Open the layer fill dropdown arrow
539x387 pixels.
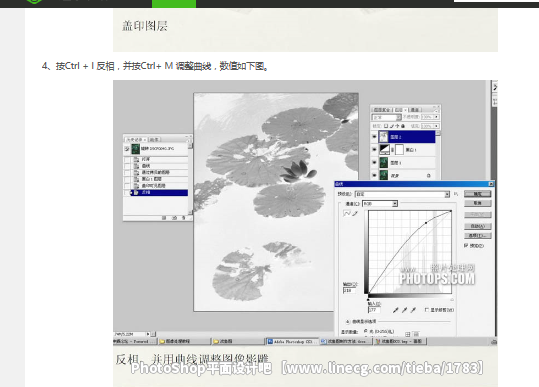point(437,126)
